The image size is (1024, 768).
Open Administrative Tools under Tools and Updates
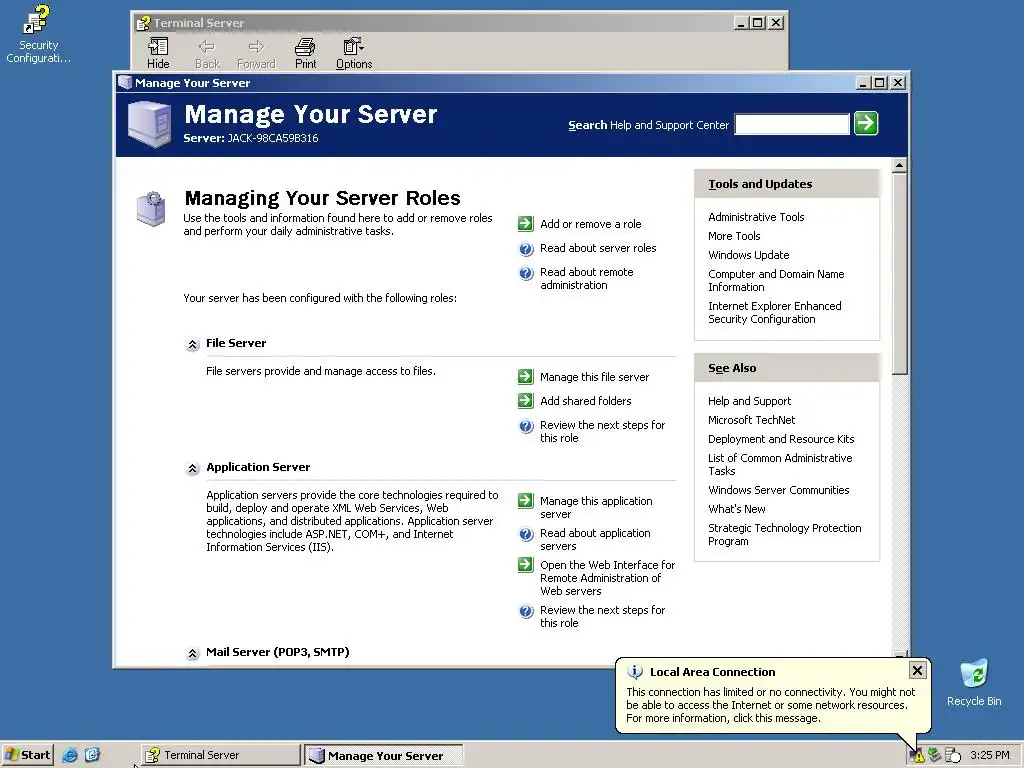(x=756, y=217)
